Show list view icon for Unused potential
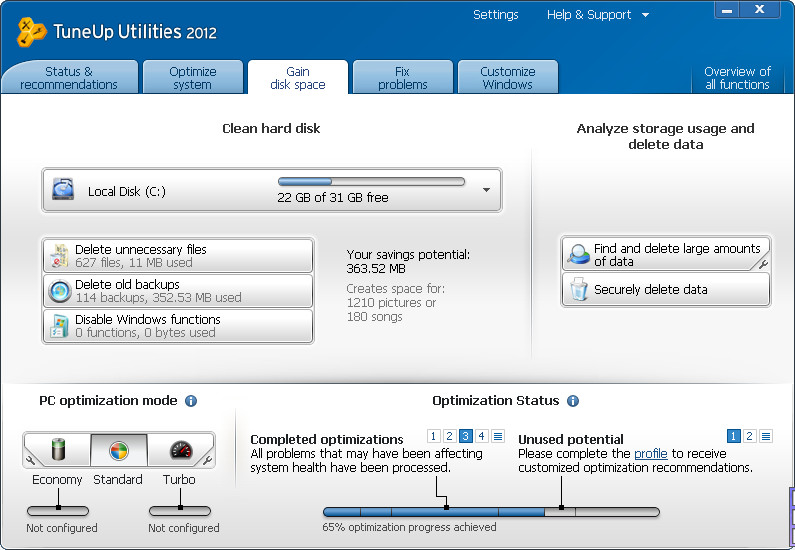 [766, 436]
